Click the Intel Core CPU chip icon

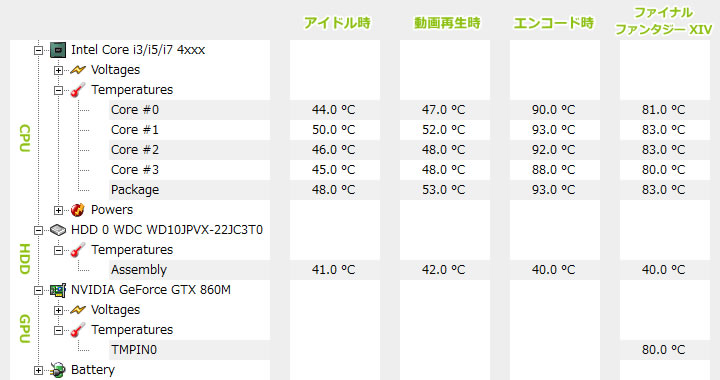click(58, 50)
